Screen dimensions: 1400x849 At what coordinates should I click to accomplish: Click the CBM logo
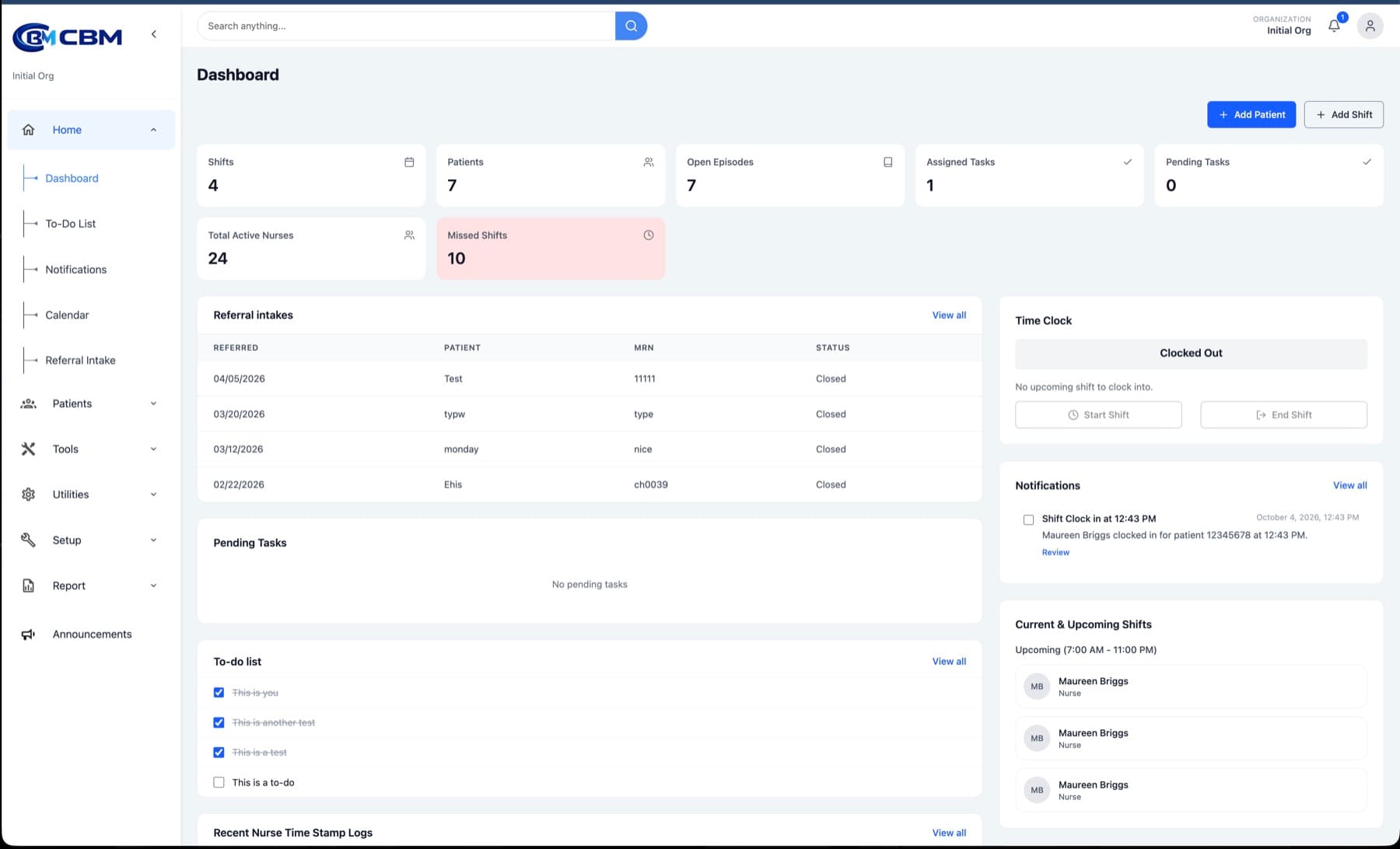pyautogui.click(x=68, y=37)
